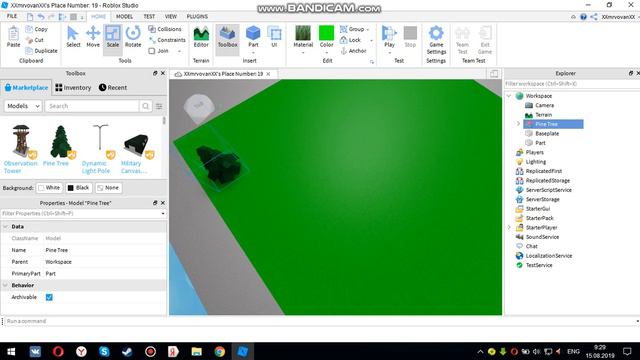Viewport: 640px width, 360px height.
Task: Click the Filter workspace field
Action: pos(570,84)
